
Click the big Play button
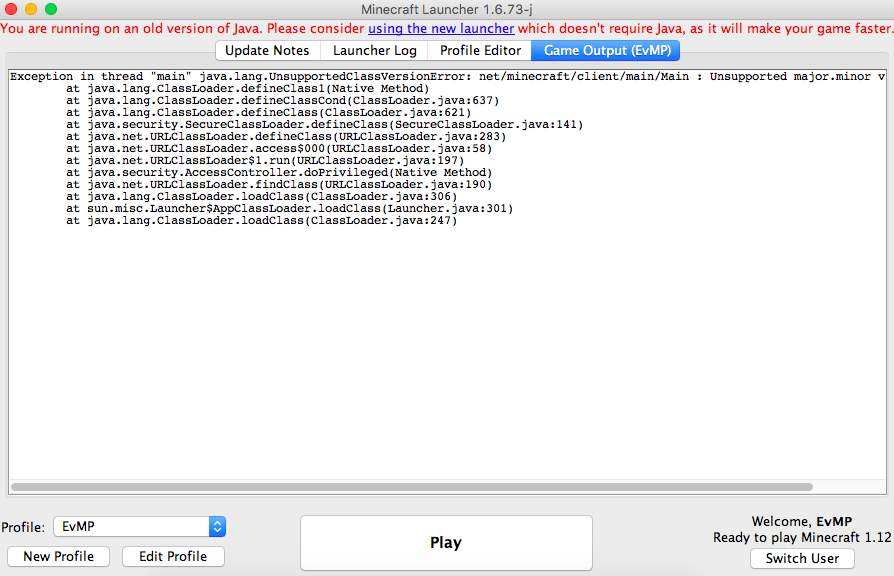(446, 543)
